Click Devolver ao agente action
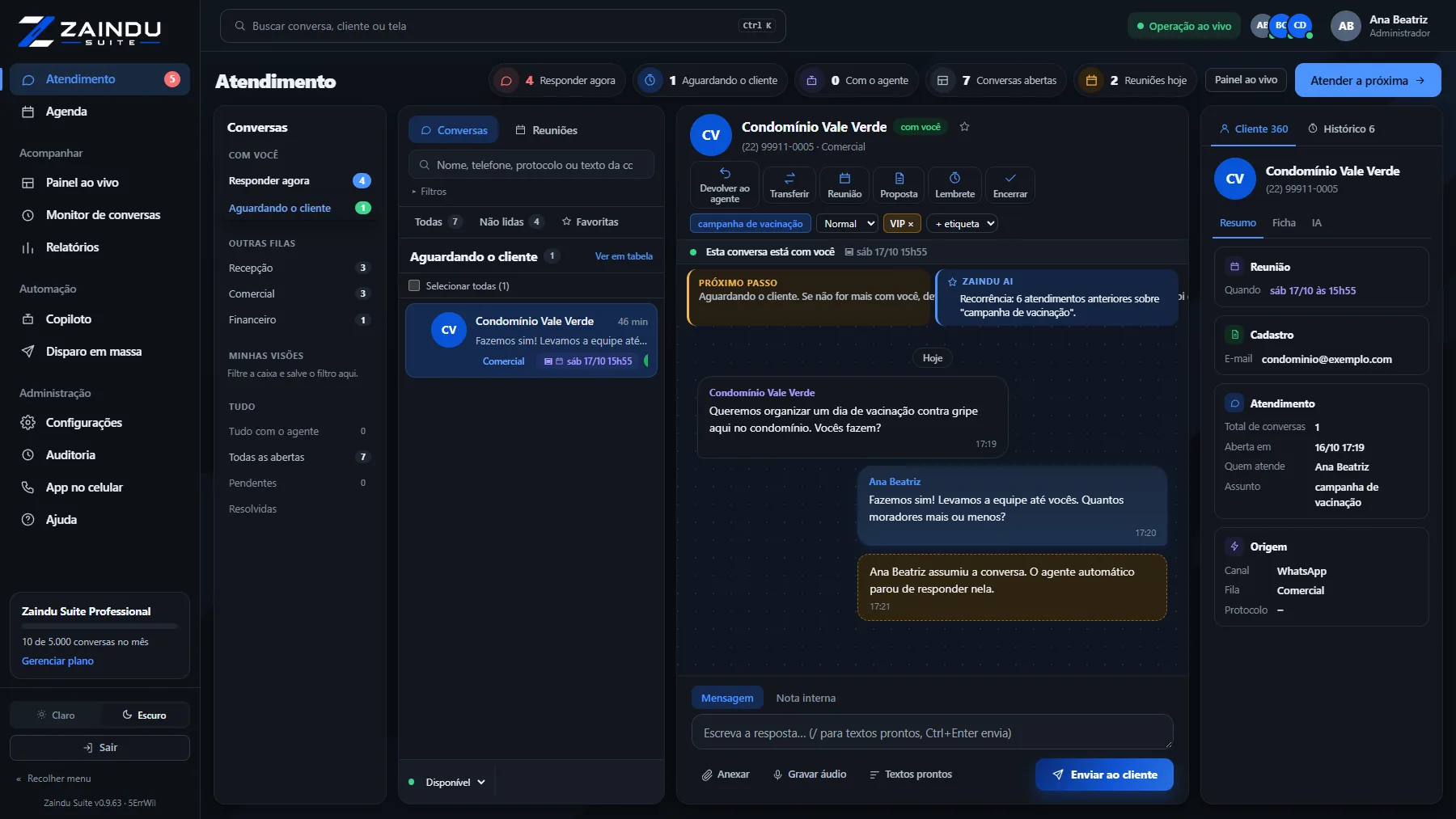The image size is (1456, 819). (725, 184)
